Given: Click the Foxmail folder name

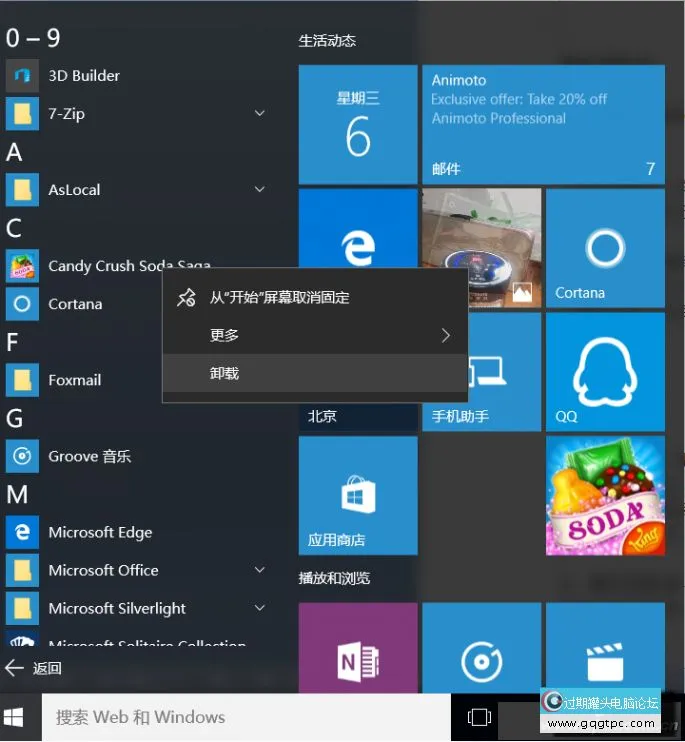Looking at the screenshot, I should [75, 380].
